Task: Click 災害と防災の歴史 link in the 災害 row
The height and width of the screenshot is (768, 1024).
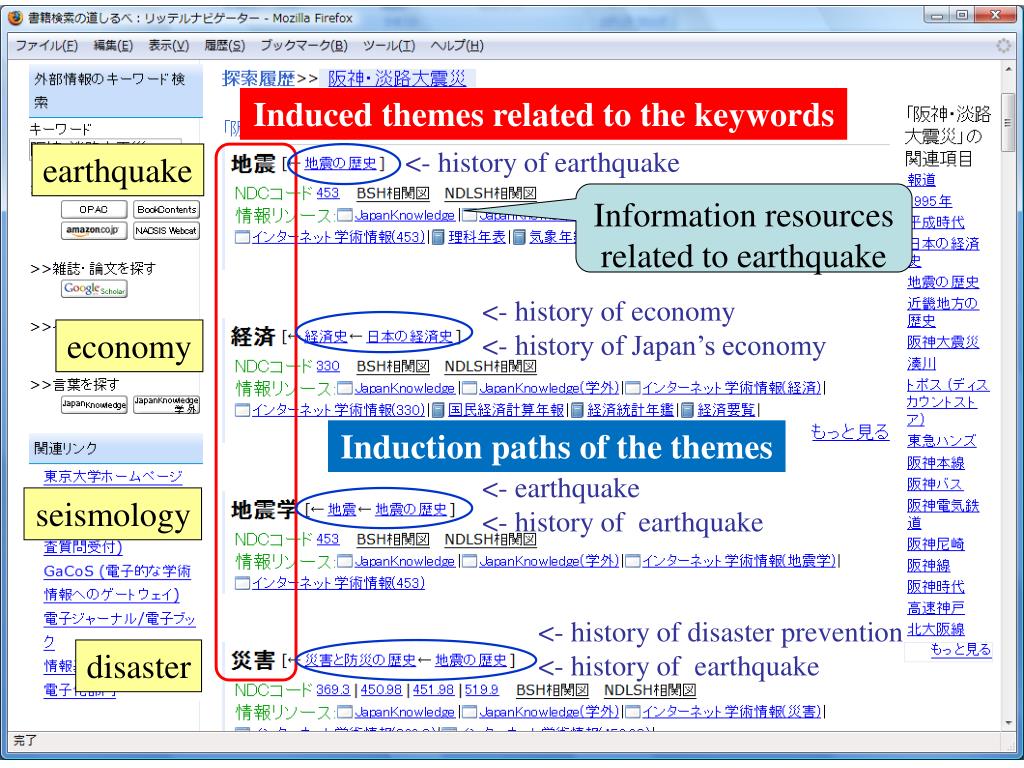Action: click(360, 660)
